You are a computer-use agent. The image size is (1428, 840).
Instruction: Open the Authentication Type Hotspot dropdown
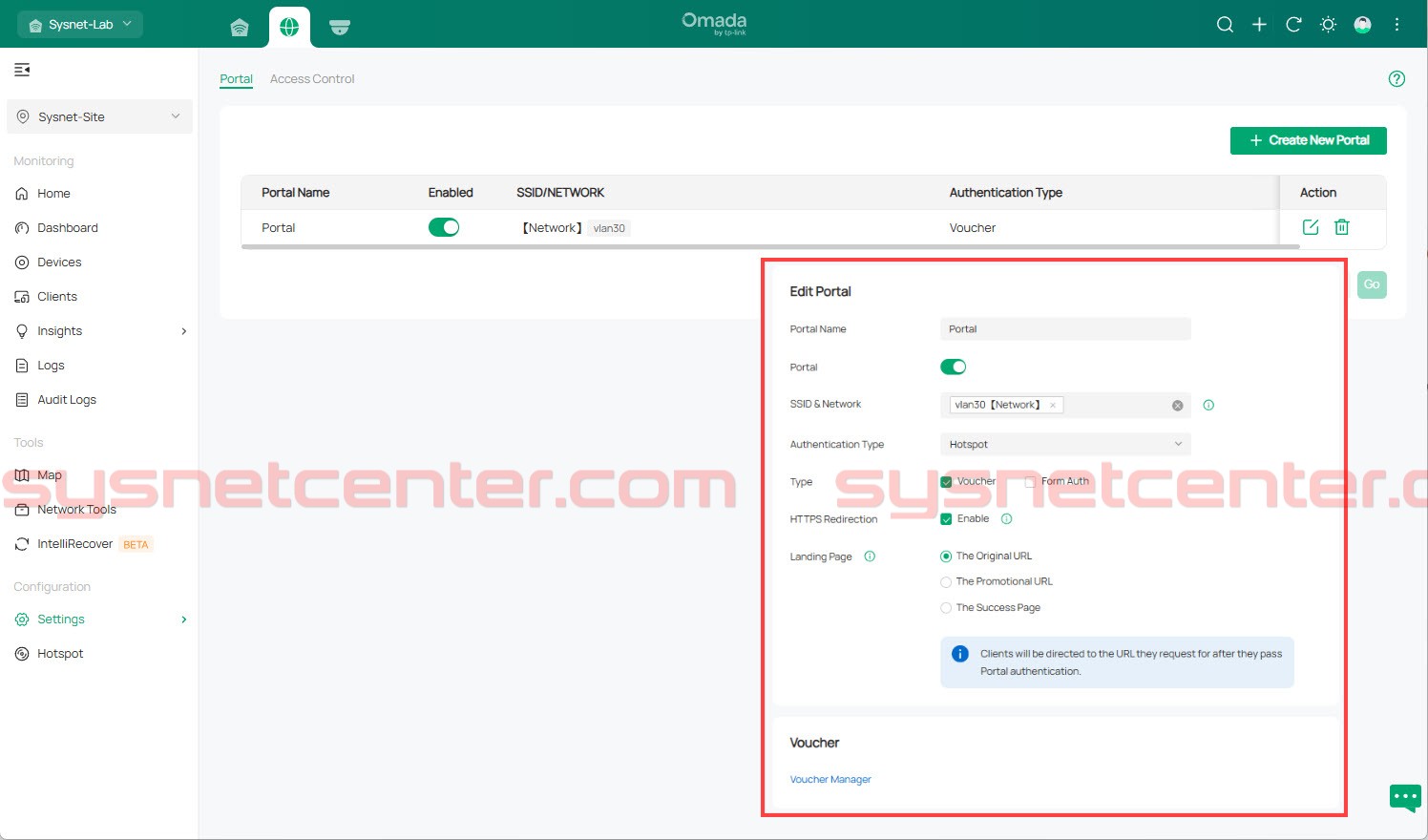(1064, 445)
